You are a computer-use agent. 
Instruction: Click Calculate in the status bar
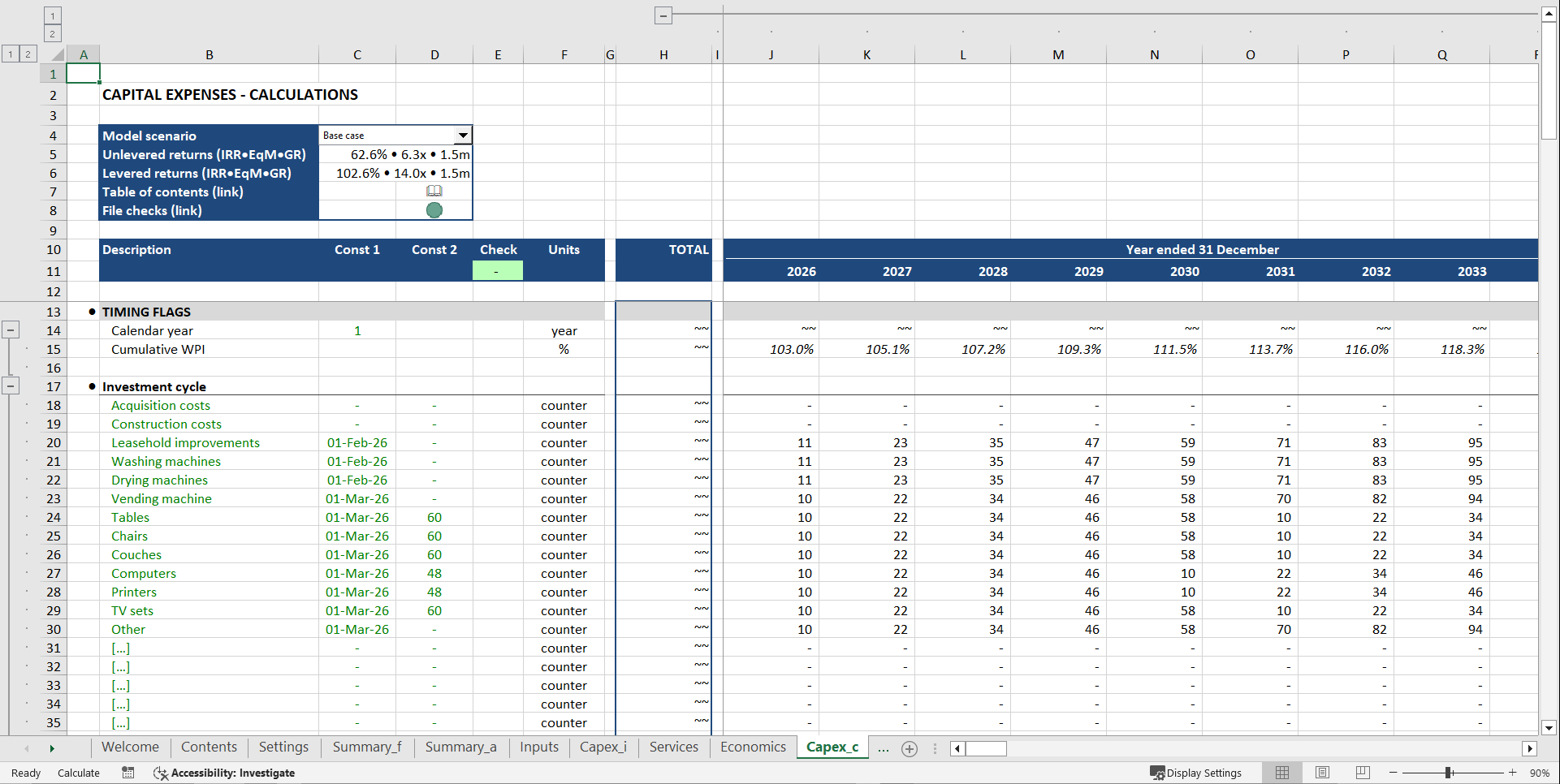(78, 773)
